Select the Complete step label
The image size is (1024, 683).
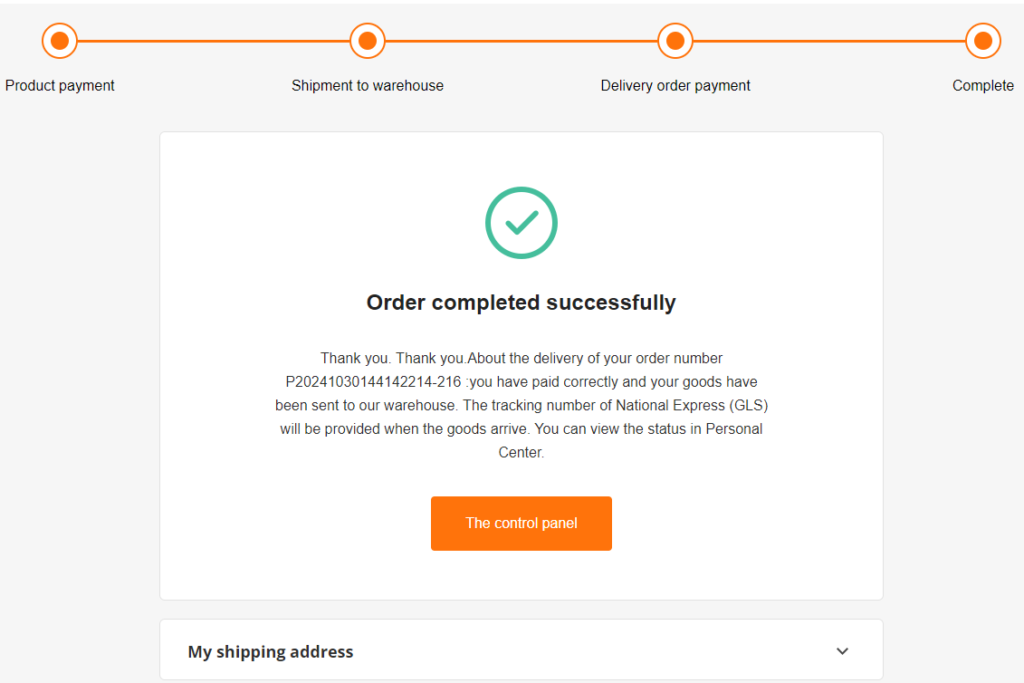(x=983, y=86)
